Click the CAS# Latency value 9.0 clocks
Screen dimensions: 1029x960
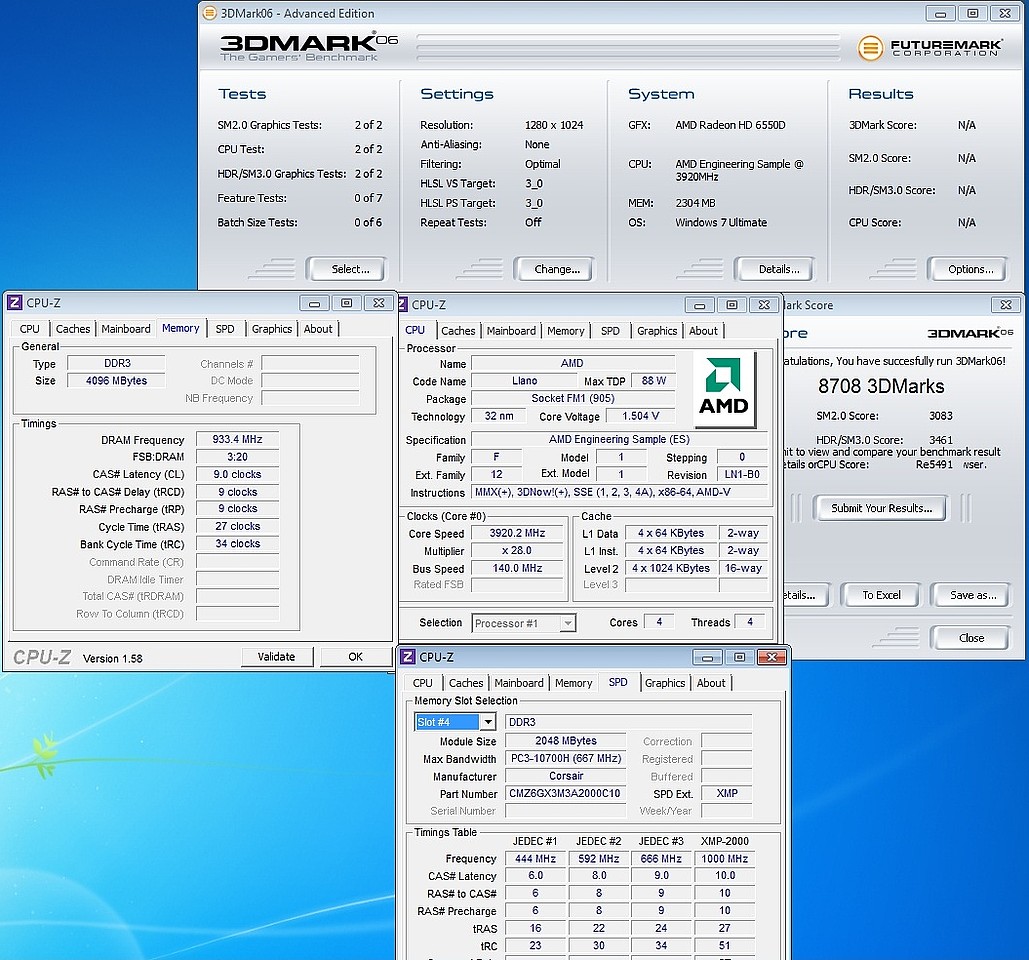(238, 474)
